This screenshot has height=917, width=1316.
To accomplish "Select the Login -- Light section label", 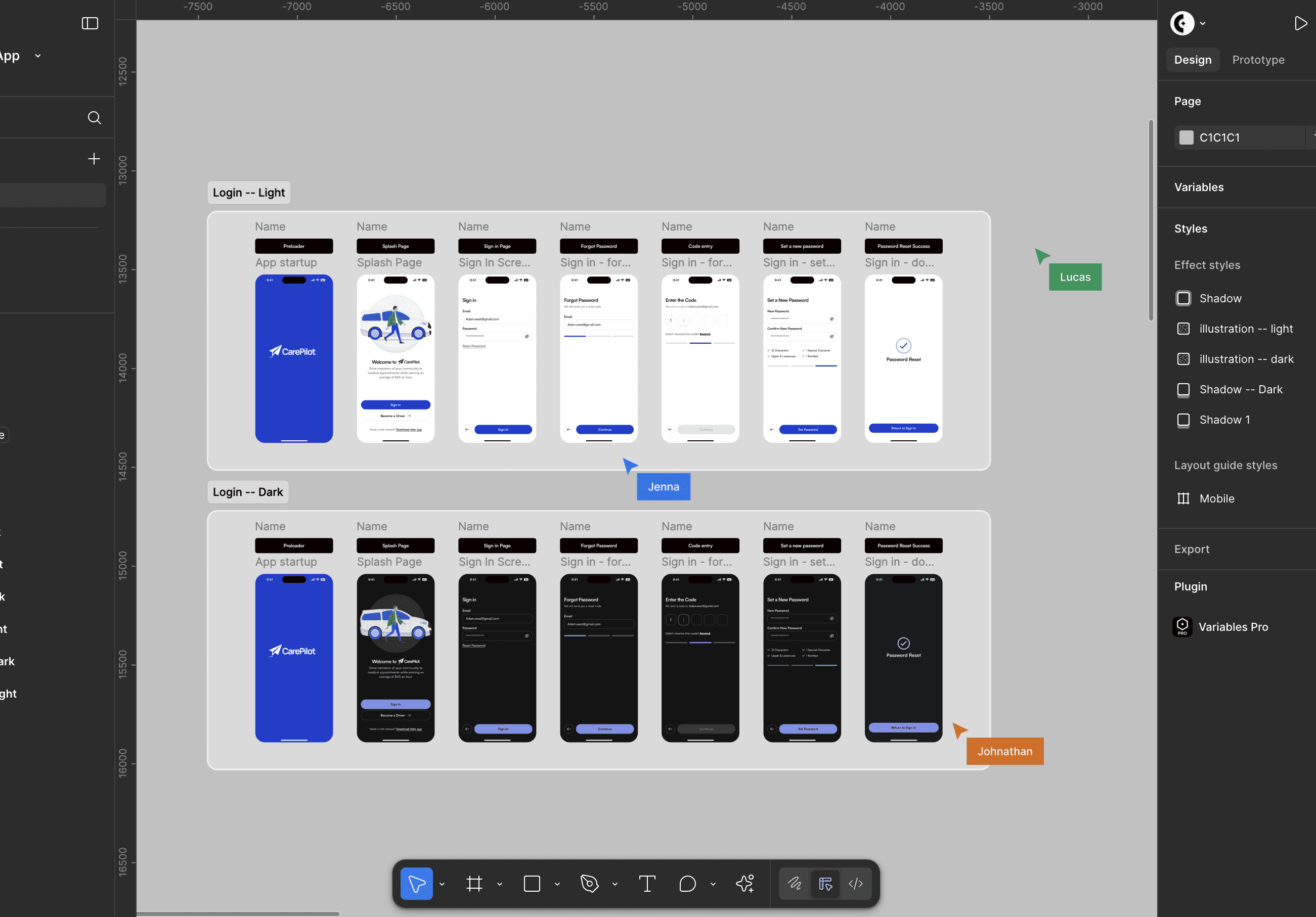I will tap(249, 193).
